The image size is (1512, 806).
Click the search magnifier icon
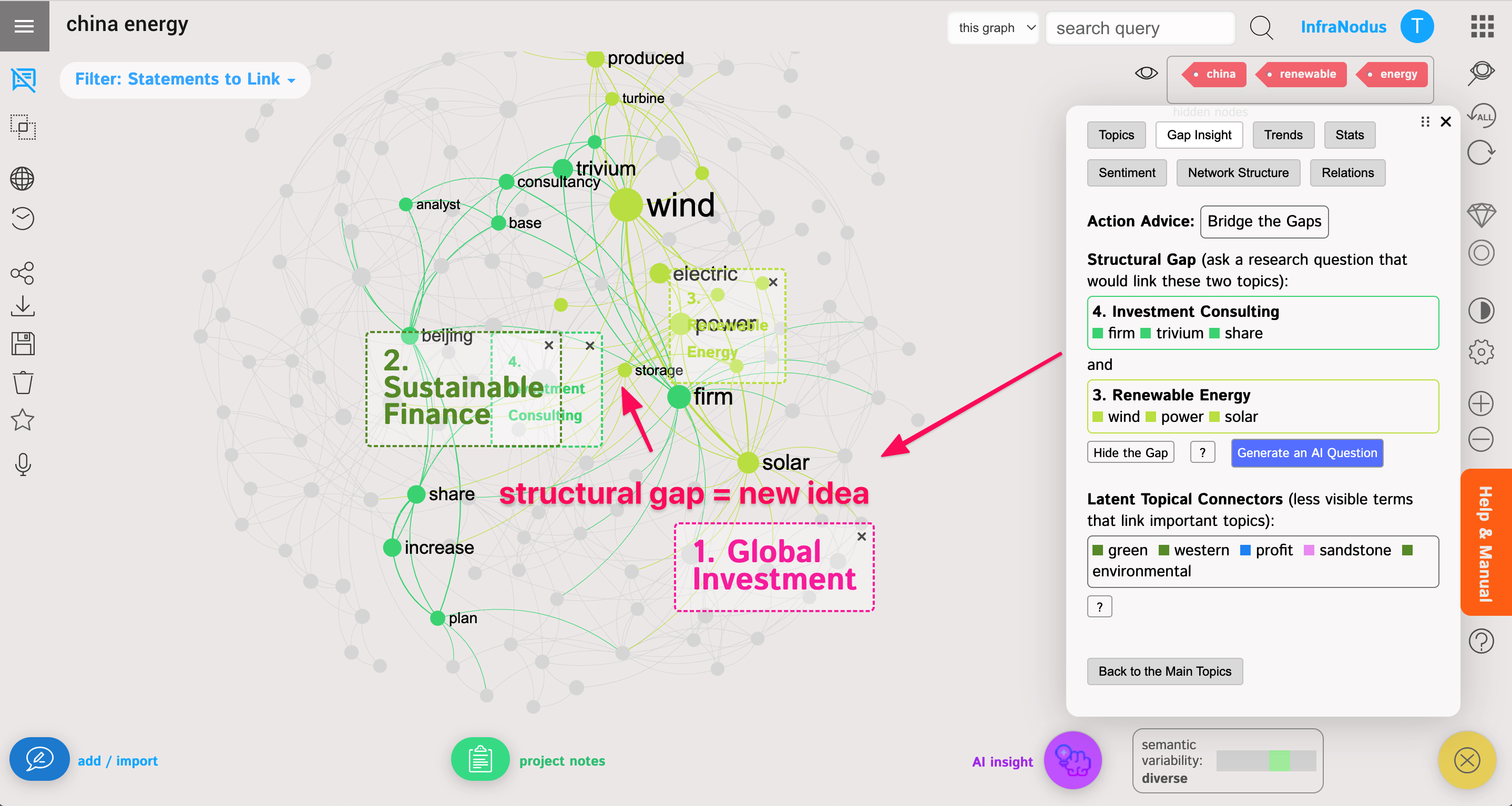click(1260, 27)
